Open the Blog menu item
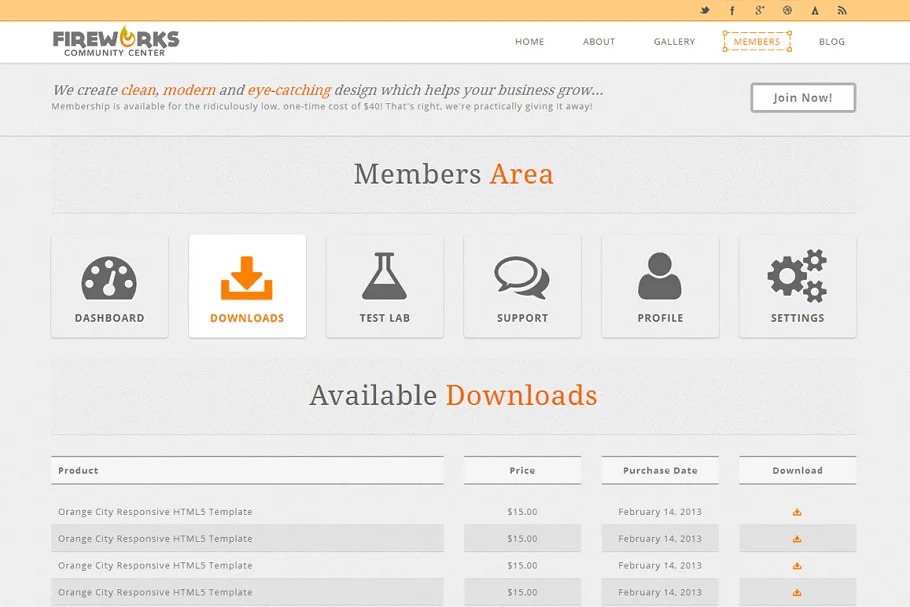 click(832, 42)
